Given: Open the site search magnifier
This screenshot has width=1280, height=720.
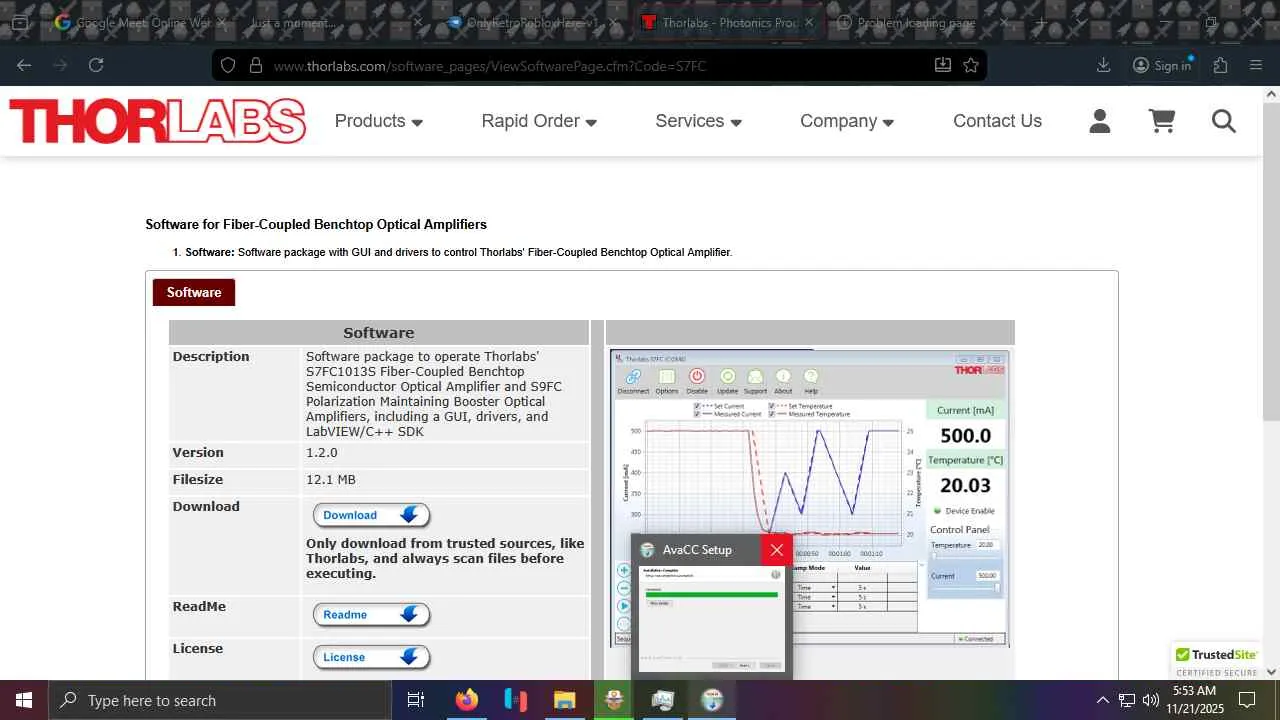Looking at the screenshot, I should [x=1224, y=121].
